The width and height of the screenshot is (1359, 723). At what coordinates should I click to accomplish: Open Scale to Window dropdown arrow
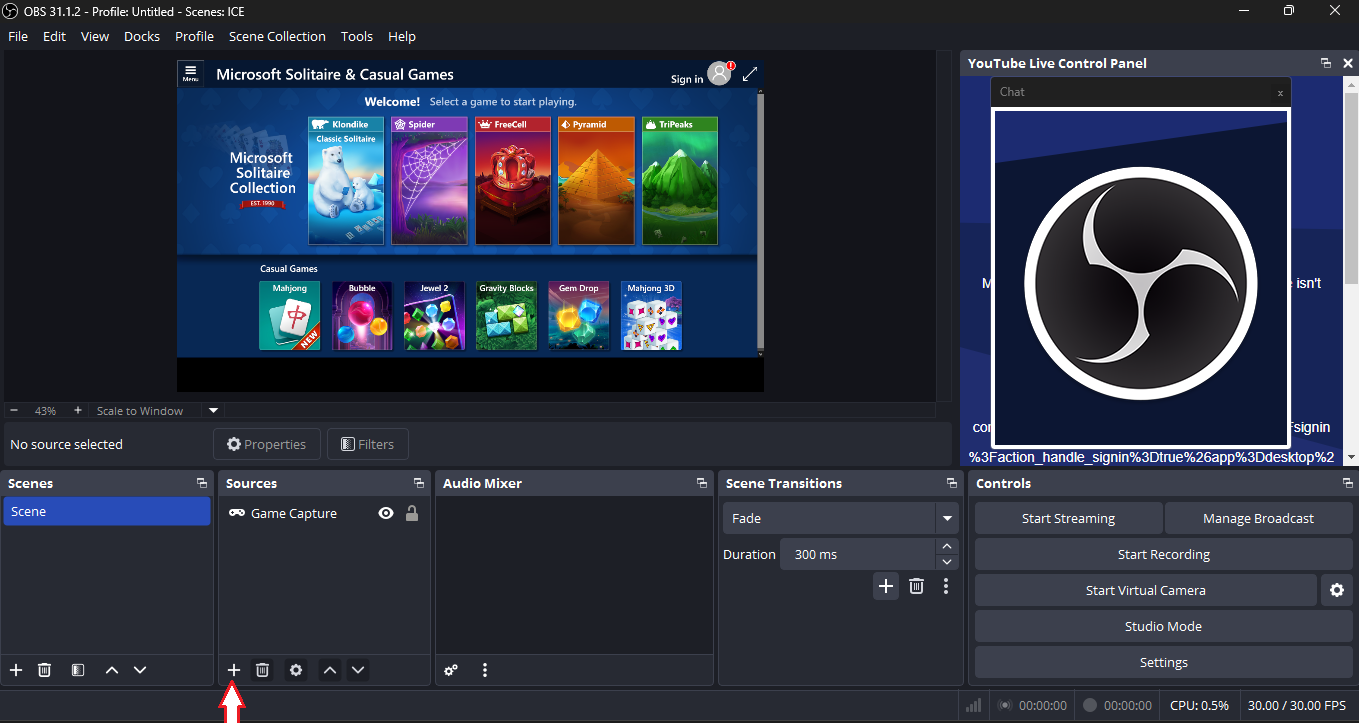pyautogui.click(x=213, y=410)
